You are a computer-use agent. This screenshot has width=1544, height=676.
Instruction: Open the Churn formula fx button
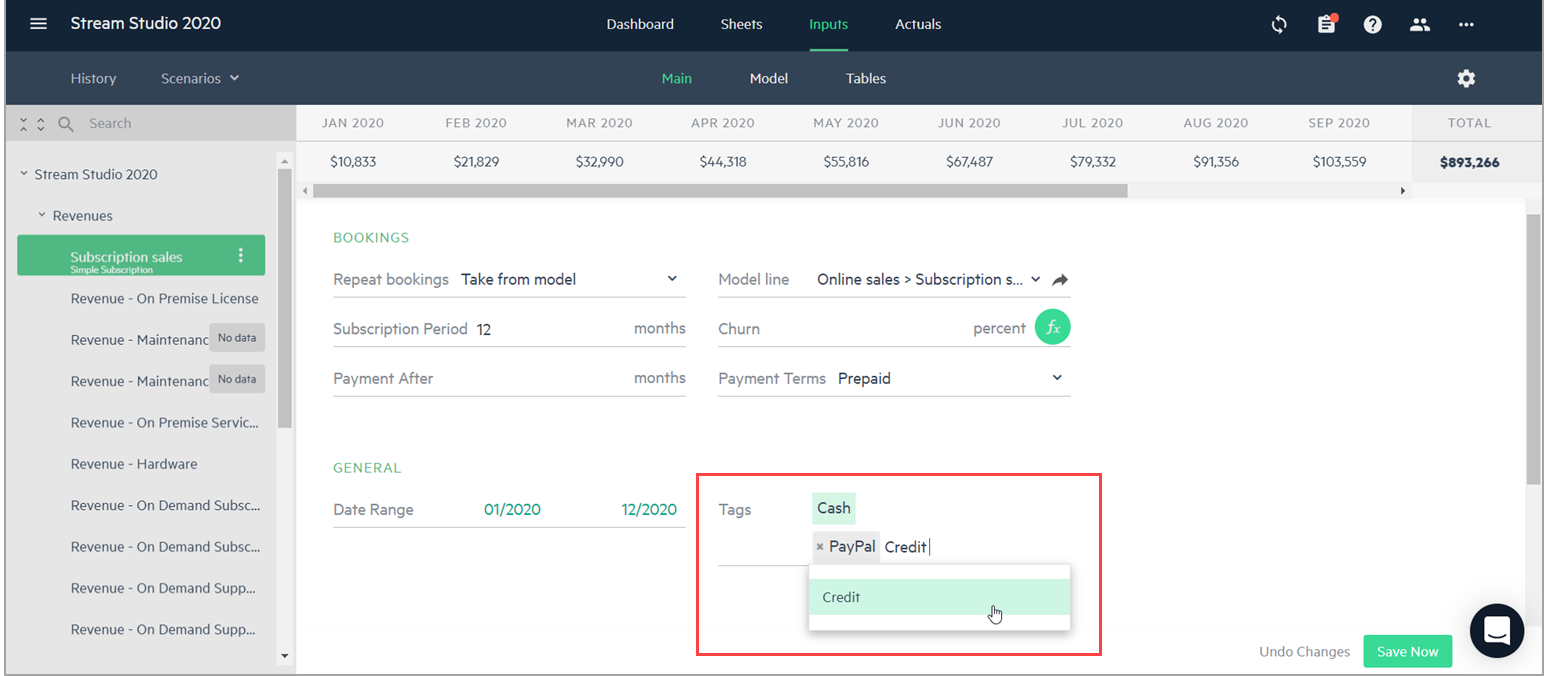click(x=1052, y=328)
